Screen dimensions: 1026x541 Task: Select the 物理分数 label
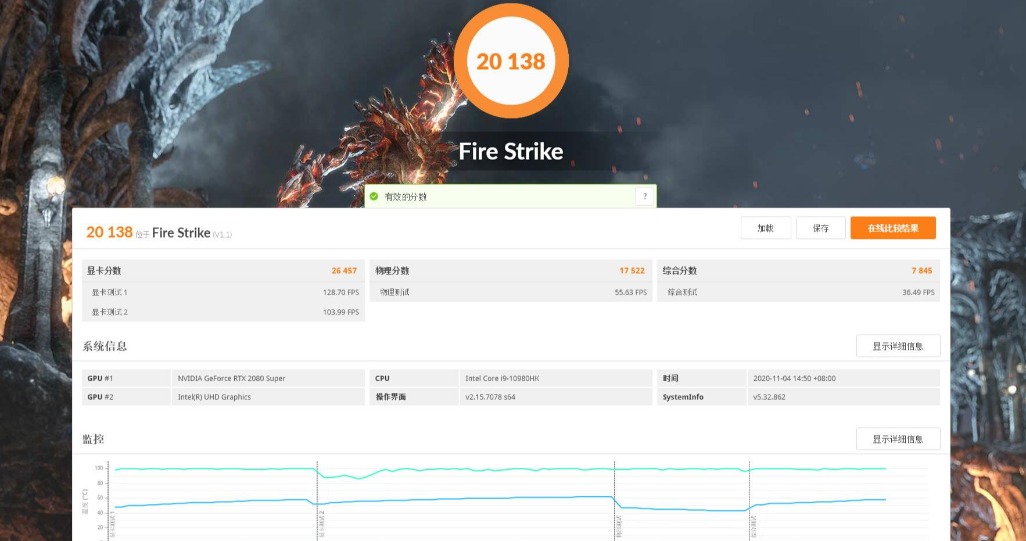[393, 271]
